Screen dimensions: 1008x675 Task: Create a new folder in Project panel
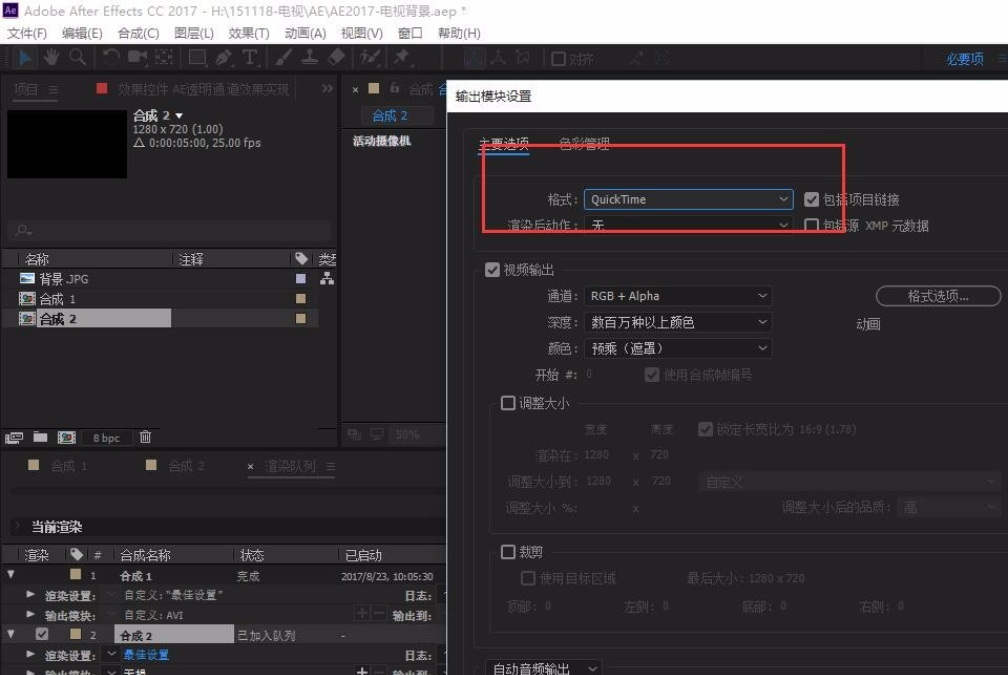click(40, 437)
